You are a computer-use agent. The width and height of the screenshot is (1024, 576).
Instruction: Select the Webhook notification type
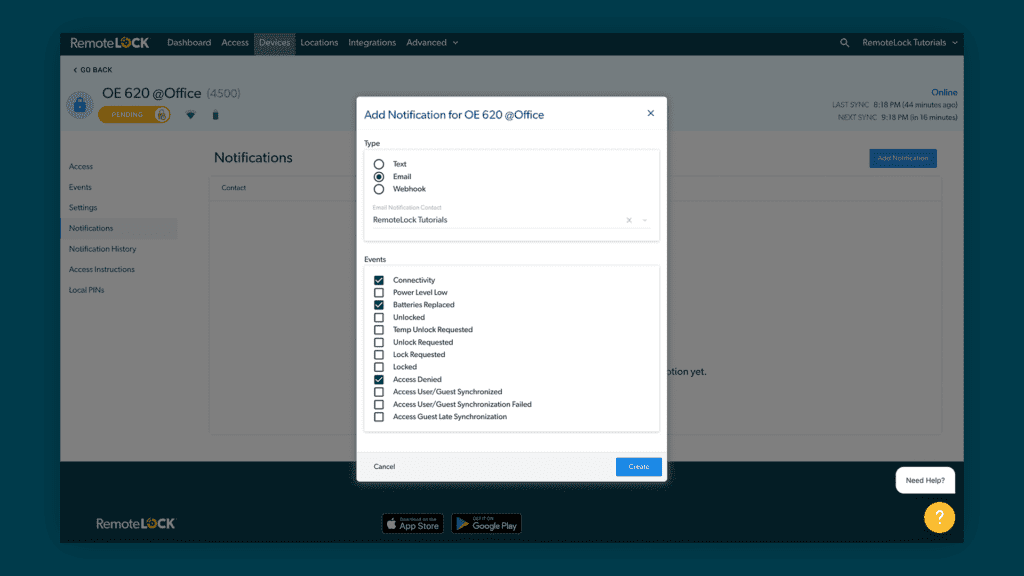[x=379, y=189]
